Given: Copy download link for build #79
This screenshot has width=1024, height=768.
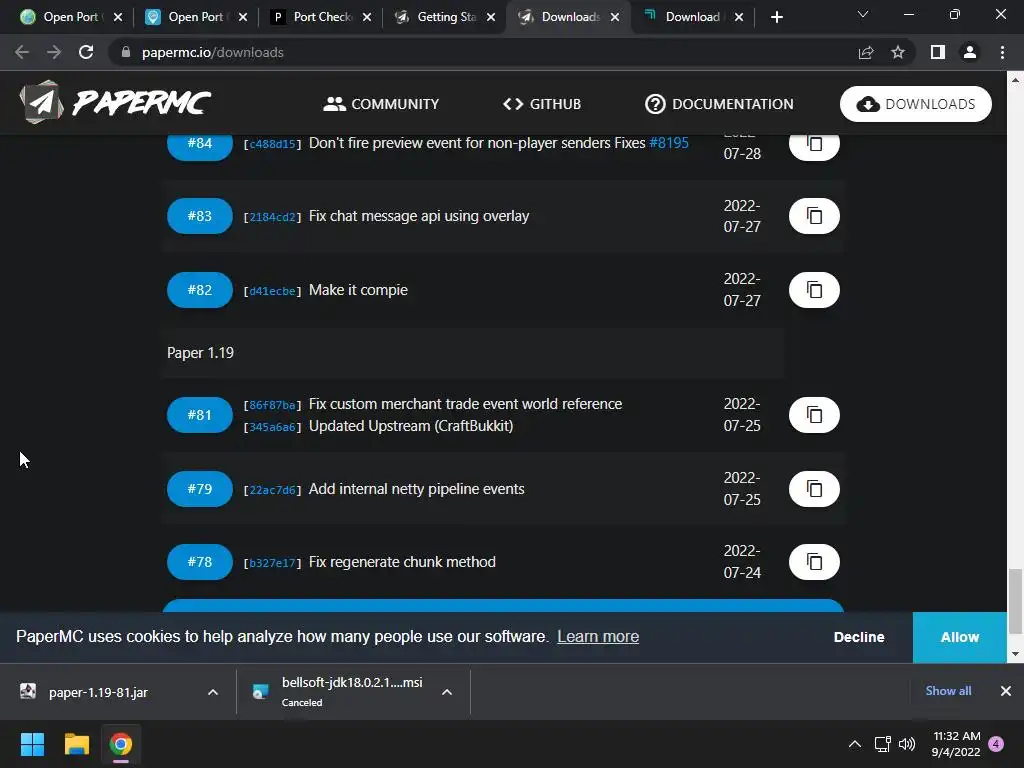Looking at the screenshot, I should pos(814,488).
